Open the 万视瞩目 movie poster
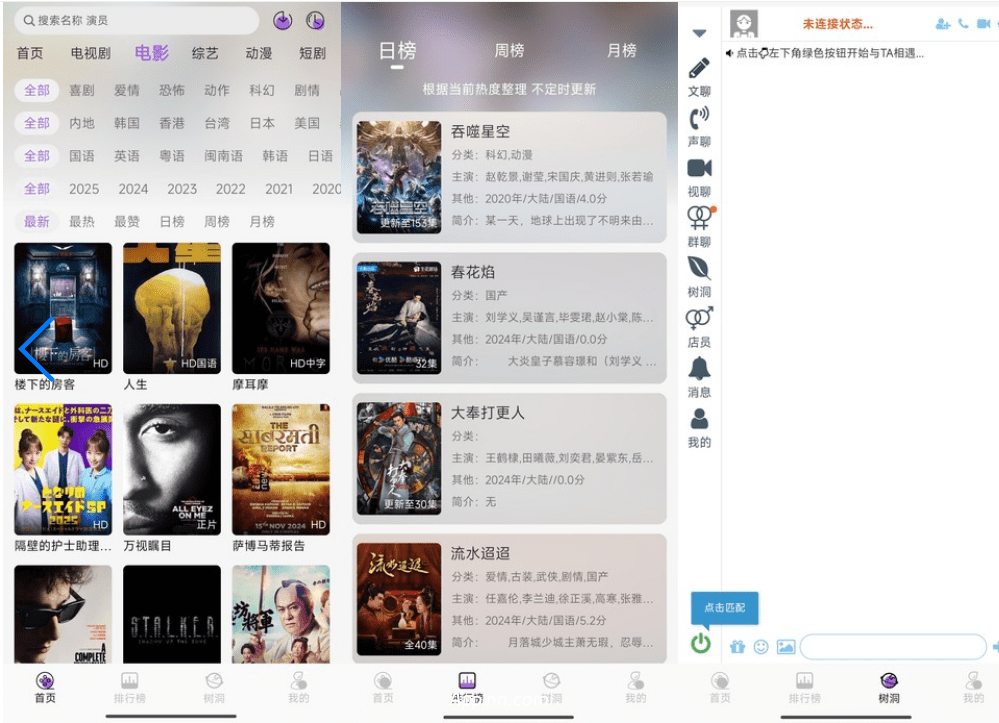Screen dimensions: 999x723 [172, 469]
